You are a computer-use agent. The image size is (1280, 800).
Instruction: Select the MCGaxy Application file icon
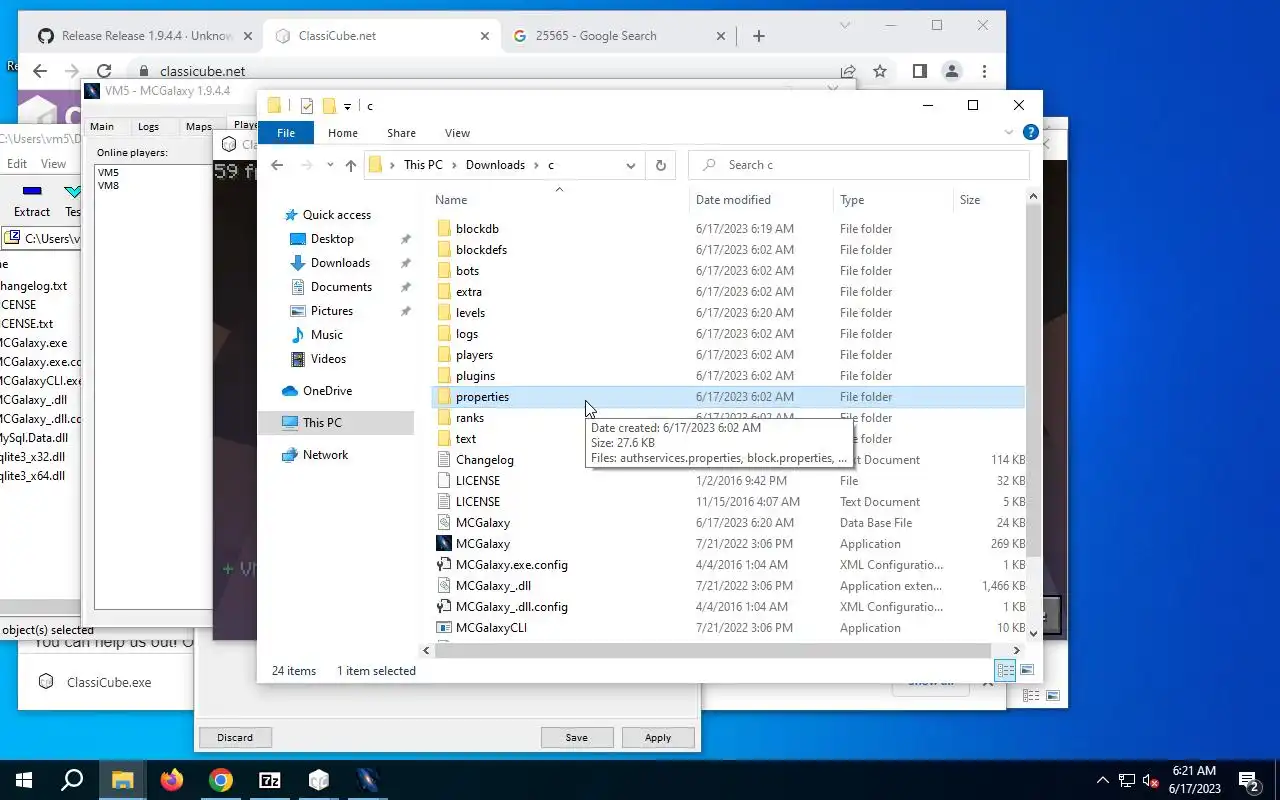(x=445, y=544)
